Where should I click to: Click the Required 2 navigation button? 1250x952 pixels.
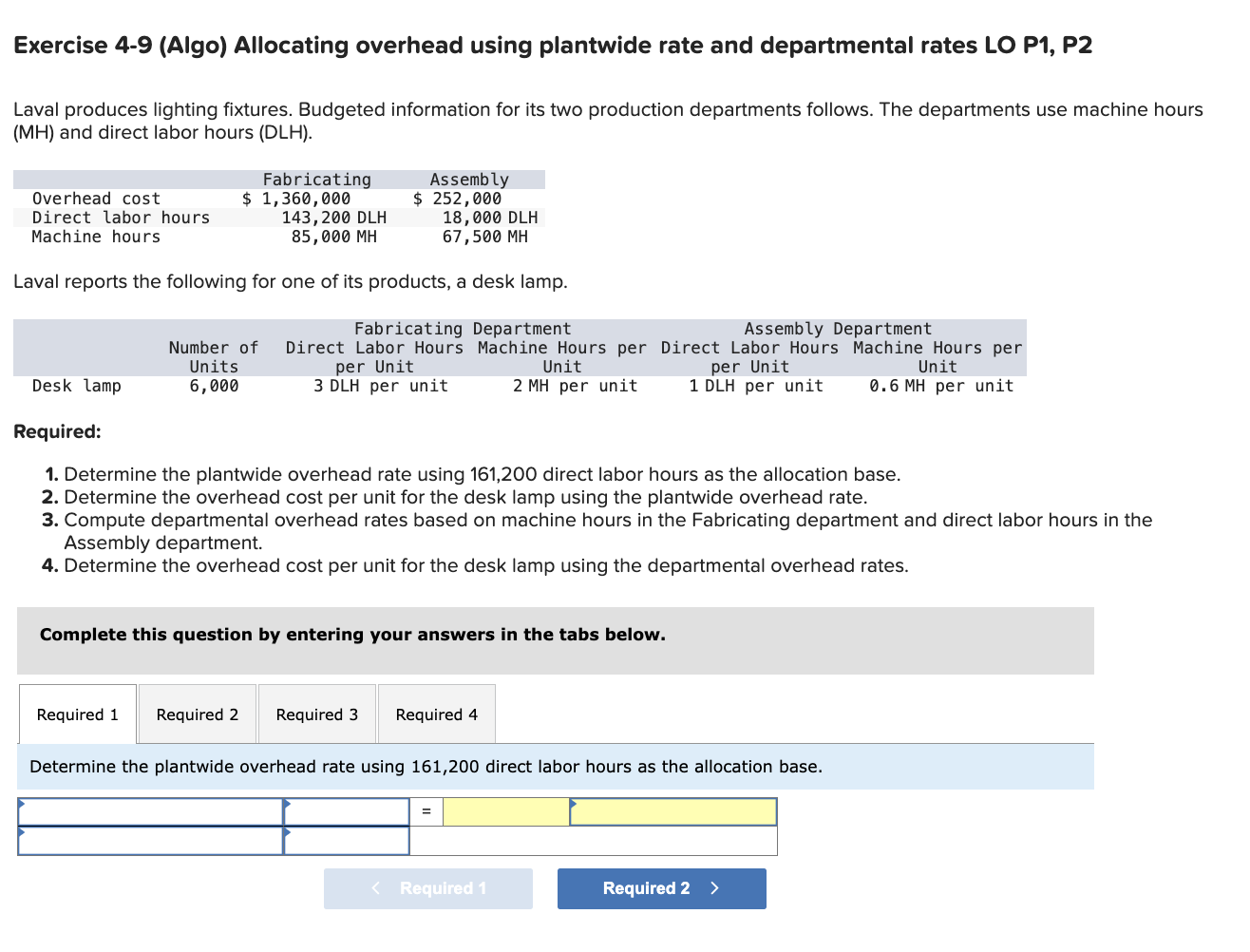(x=661, y=888)
